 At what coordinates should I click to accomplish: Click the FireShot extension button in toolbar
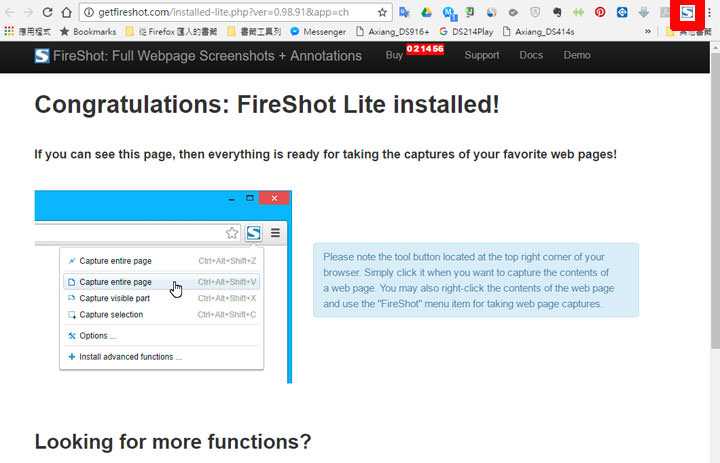pos(687,12)
